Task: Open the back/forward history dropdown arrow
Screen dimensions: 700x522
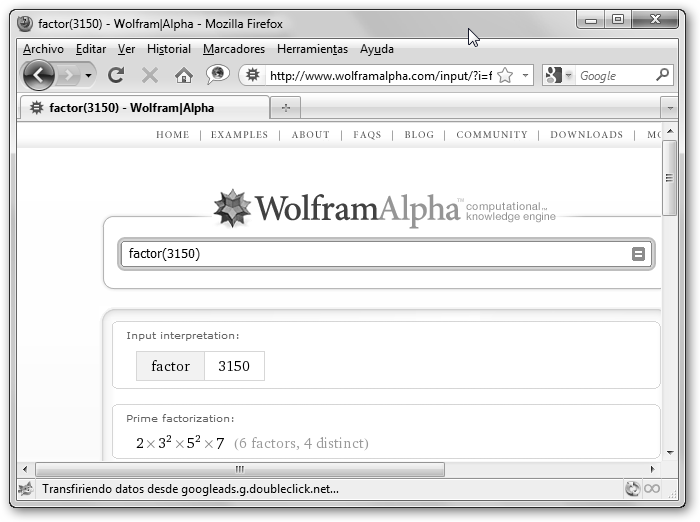Action: 89,75
